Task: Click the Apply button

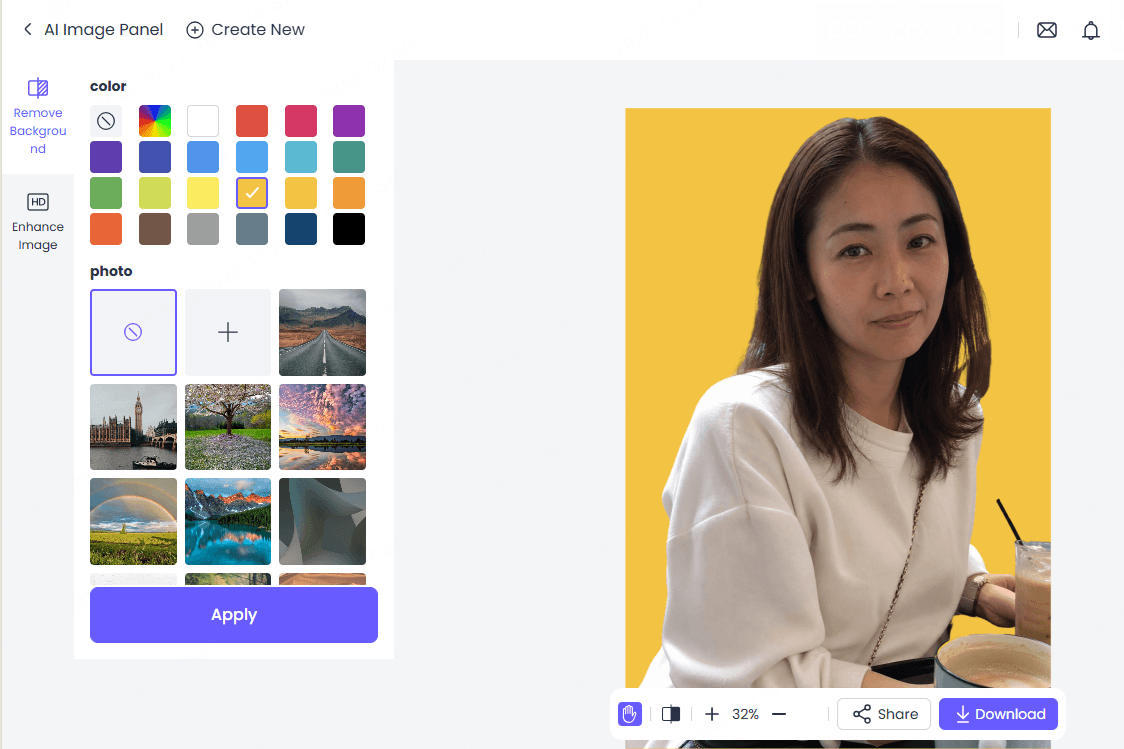Action: (x=234, y=615)
